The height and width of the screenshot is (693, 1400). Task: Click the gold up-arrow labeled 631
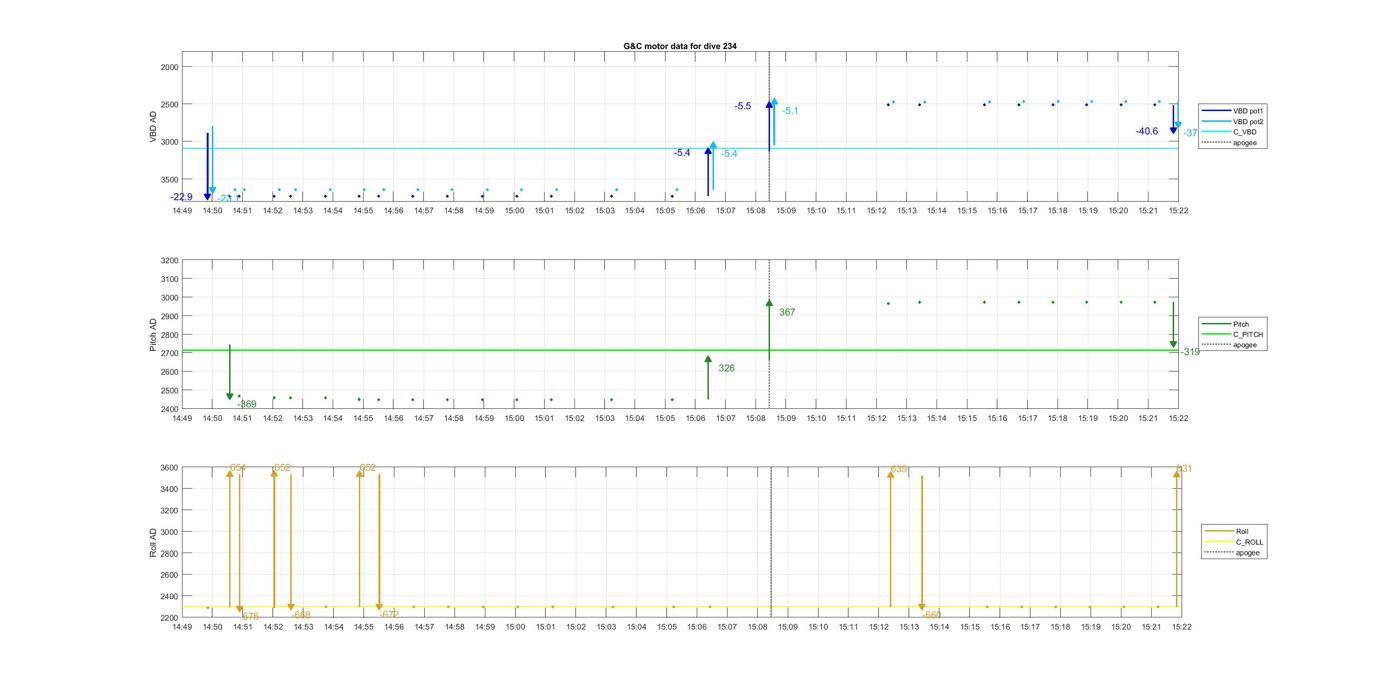coord(1177,538)
